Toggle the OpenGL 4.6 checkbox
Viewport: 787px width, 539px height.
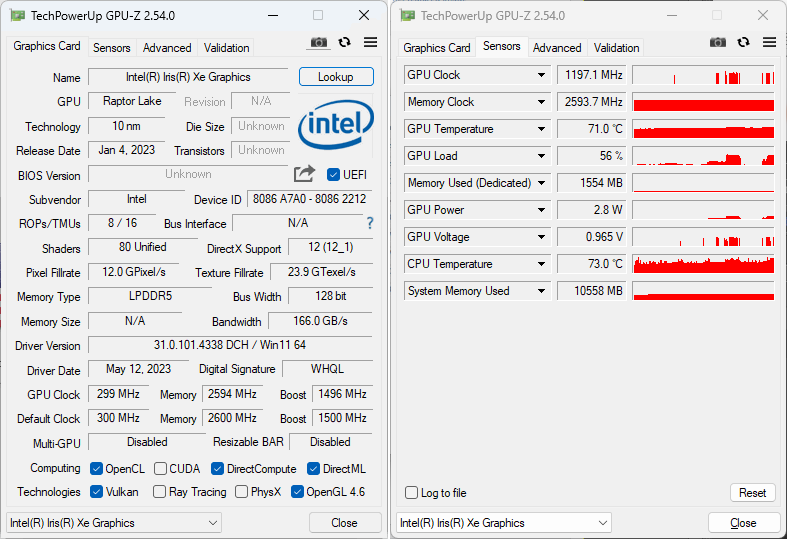point(297,492)
